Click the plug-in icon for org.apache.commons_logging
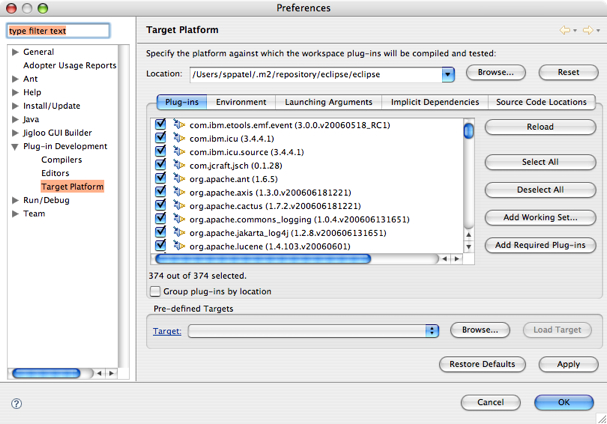607x424 pixels. coord(179,219)
